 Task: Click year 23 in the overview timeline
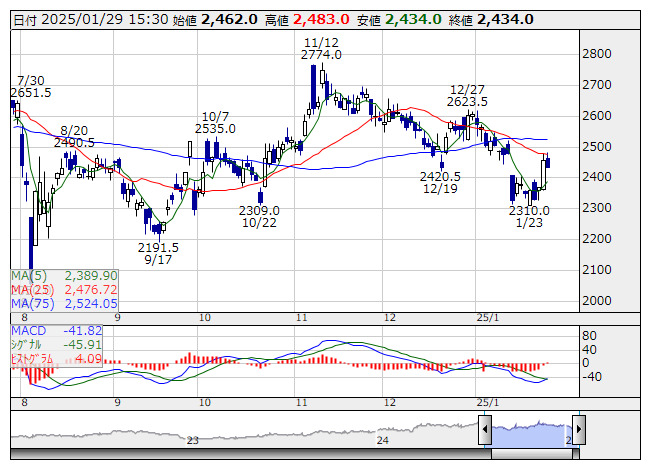coord(192,440)
